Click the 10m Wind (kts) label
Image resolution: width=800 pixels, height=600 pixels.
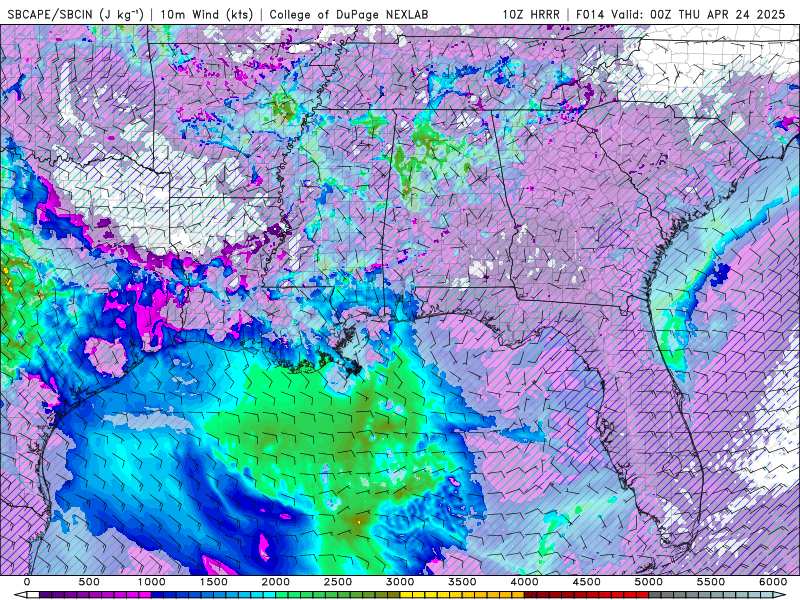click(x=206, y=14)
